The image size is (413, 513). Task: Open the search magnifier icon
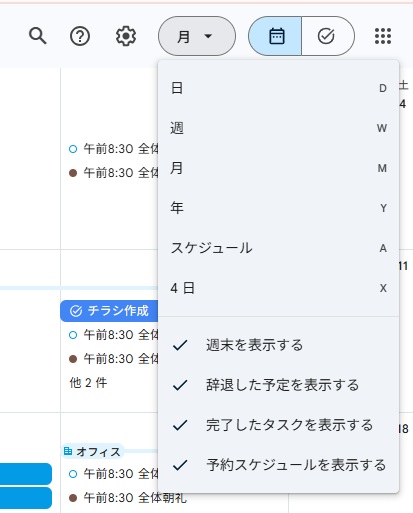[37, 36]
